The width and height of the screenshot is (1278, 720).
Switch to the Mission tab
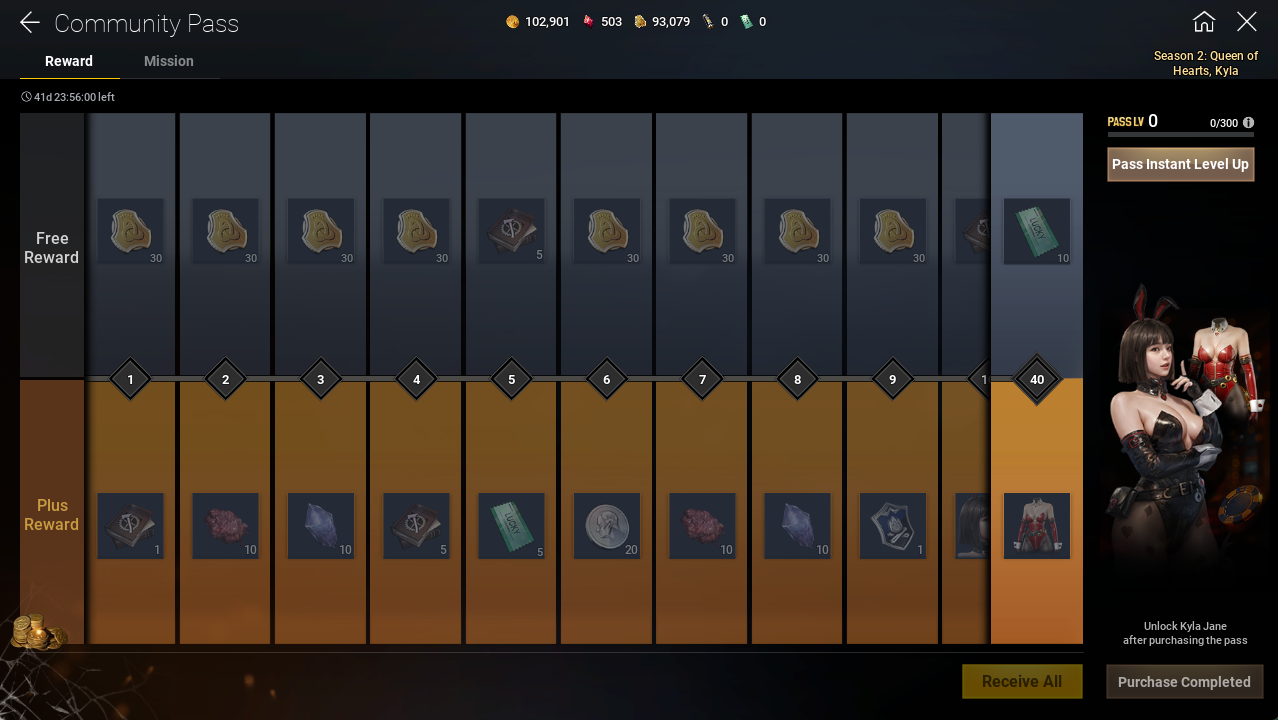pyautogui.click(x=169, y=61)
